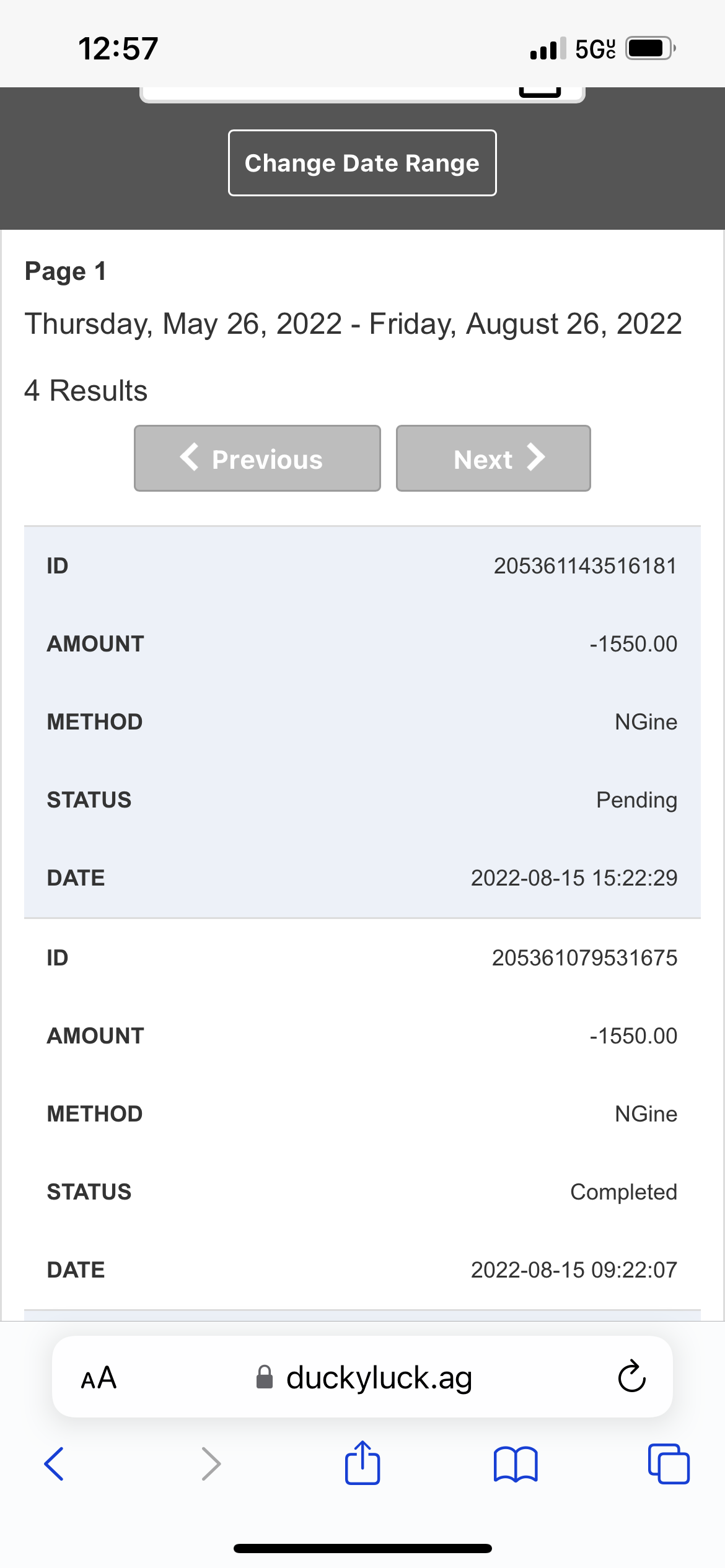The image size is (725, 1568).
Task: Reload the duckyluck.ag page
Action: click(x=631, y=1377)
